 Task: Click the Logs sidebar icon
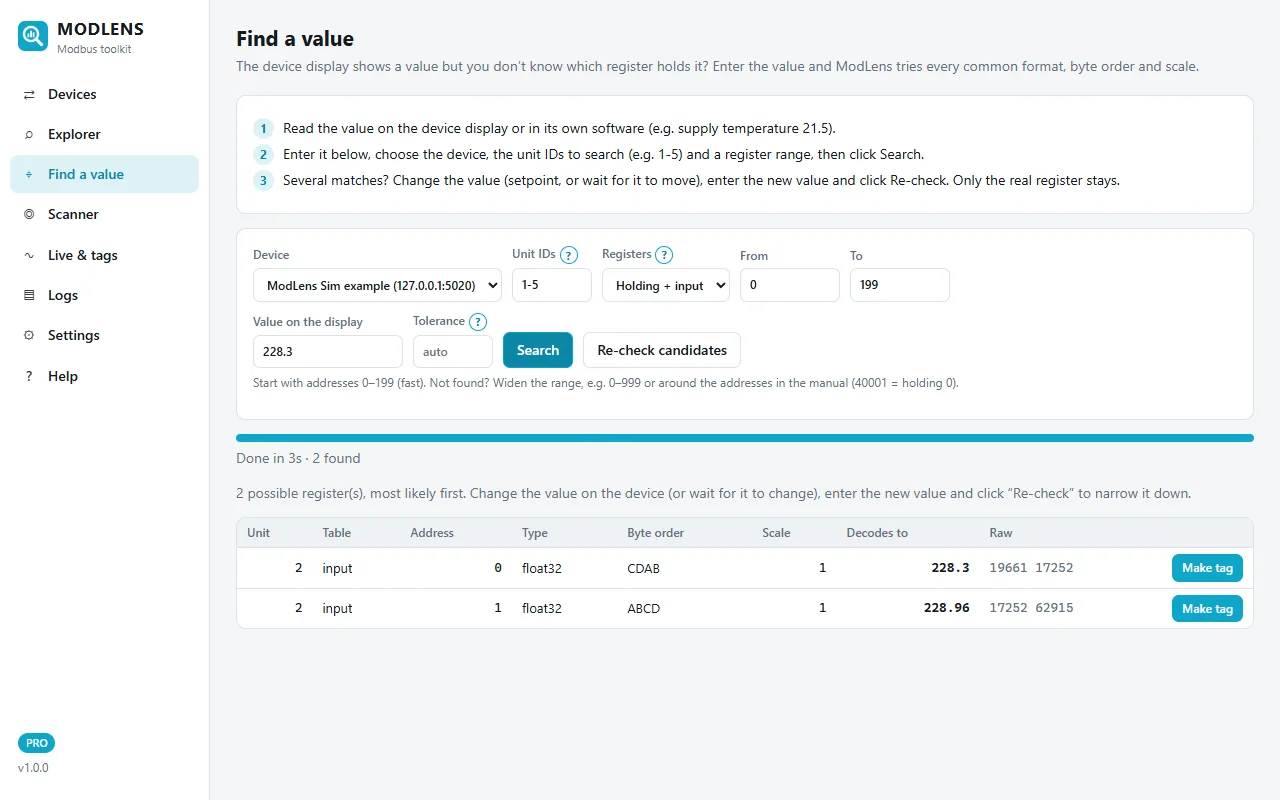click(29, 295)
